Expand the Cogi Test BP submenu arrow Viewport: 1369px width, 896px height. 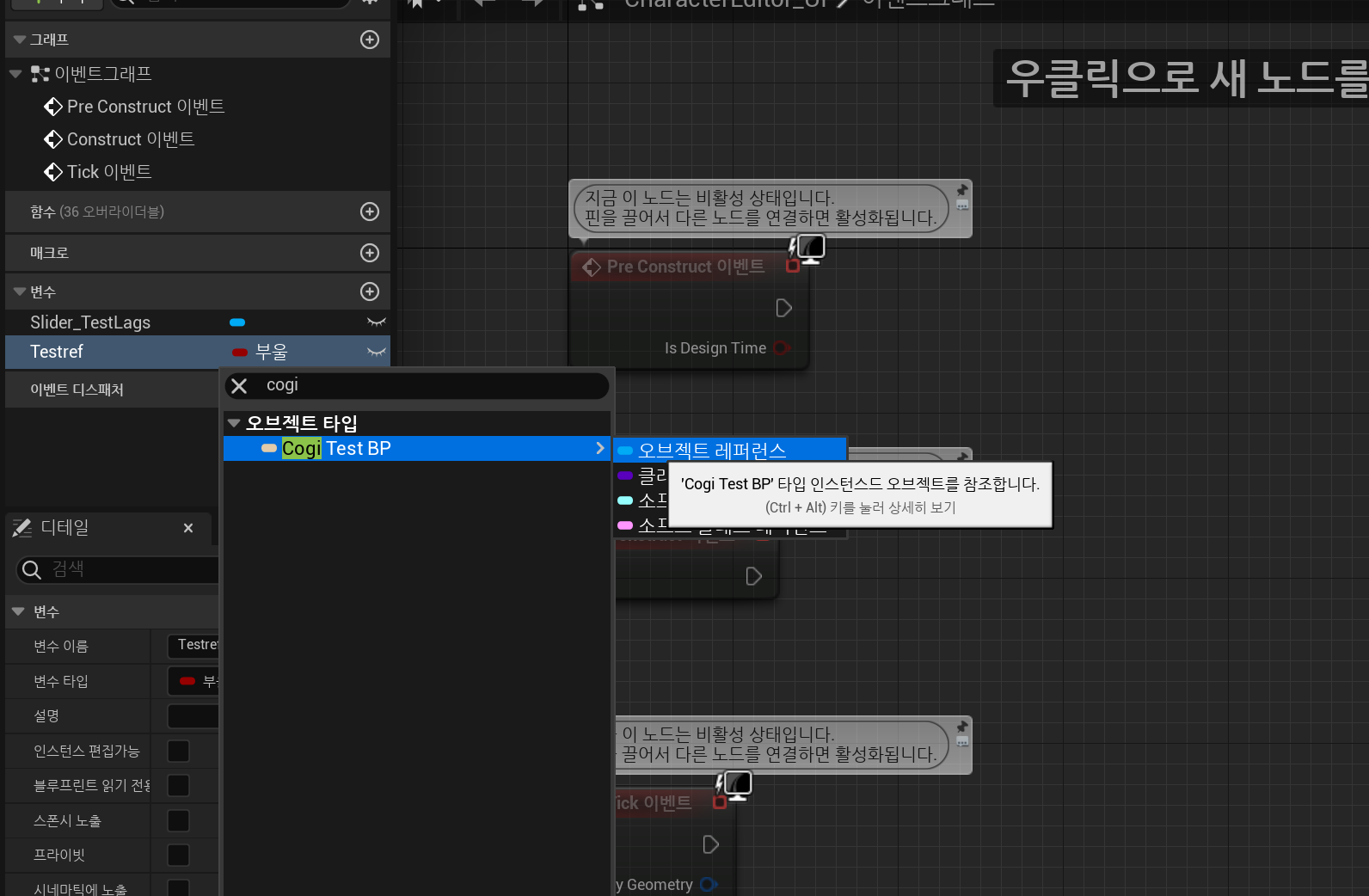click(x=599, y=448)
